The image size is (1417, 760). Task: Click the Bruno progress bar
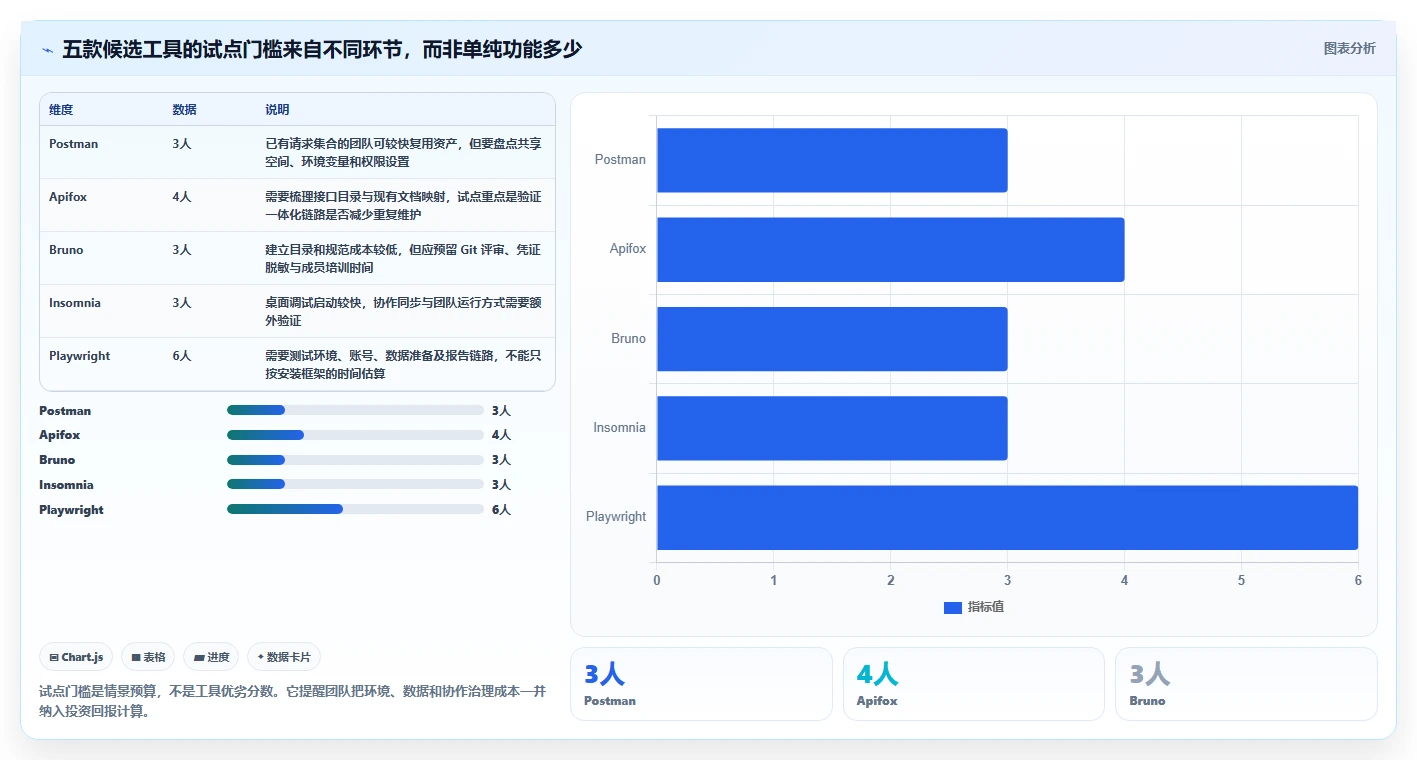[x=355, y=460]
